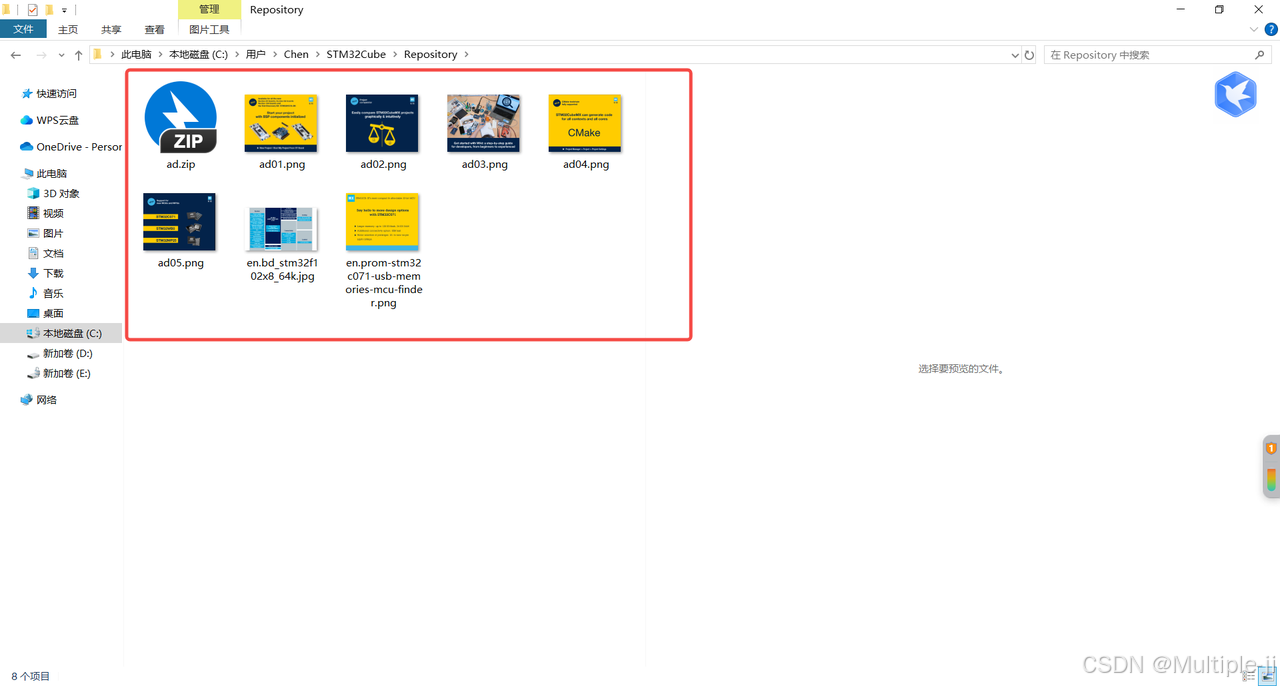1280x686 pixels.
Task: Go forward with the forward arrow
Action: 41,55
